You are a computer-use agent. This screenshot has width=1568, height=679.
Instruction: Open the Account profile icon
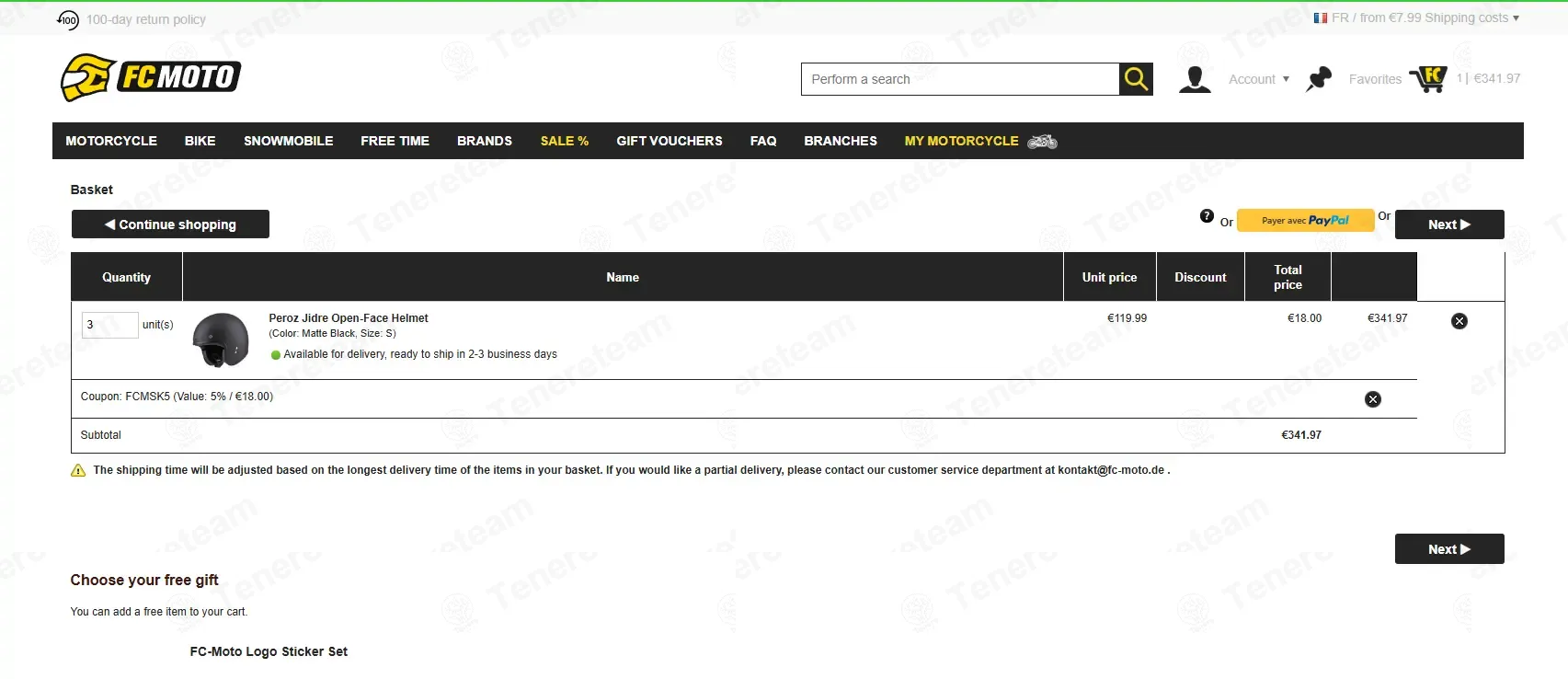tap(1195, 79)
